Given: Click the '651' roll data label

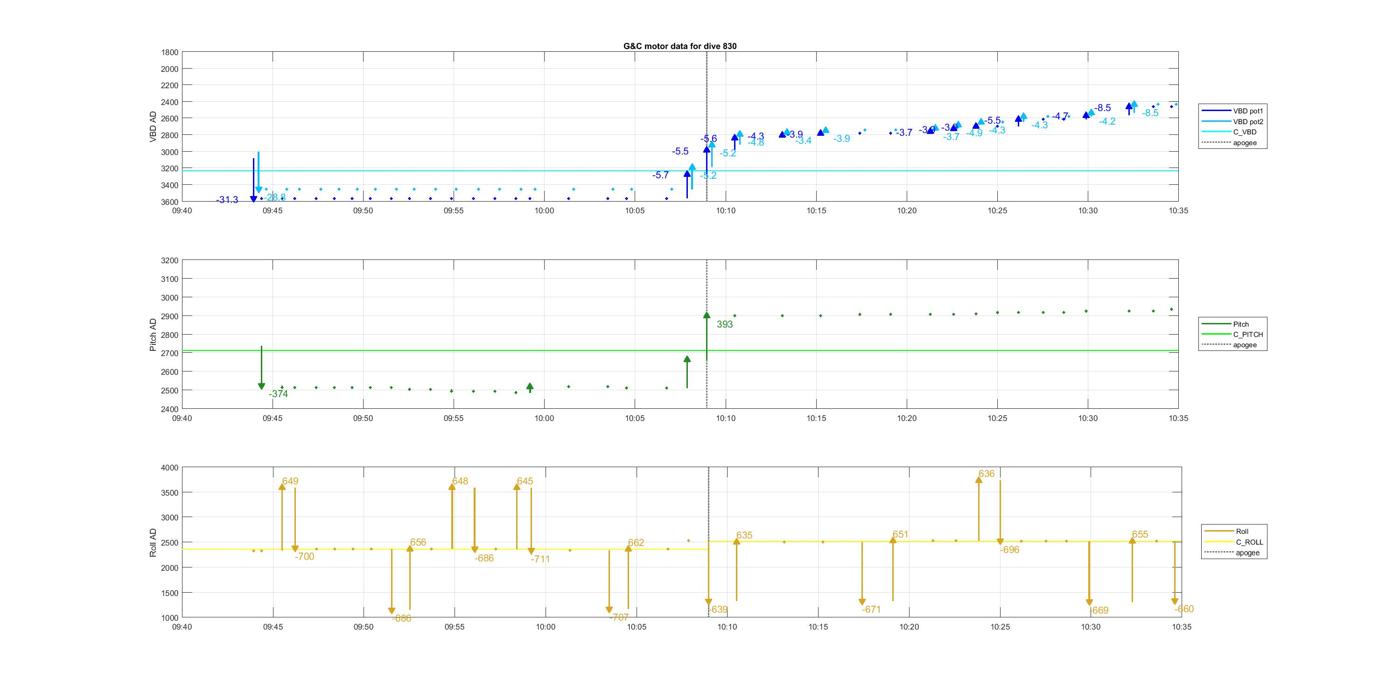Looking at the screenshot, I should (x=900, y=535).
